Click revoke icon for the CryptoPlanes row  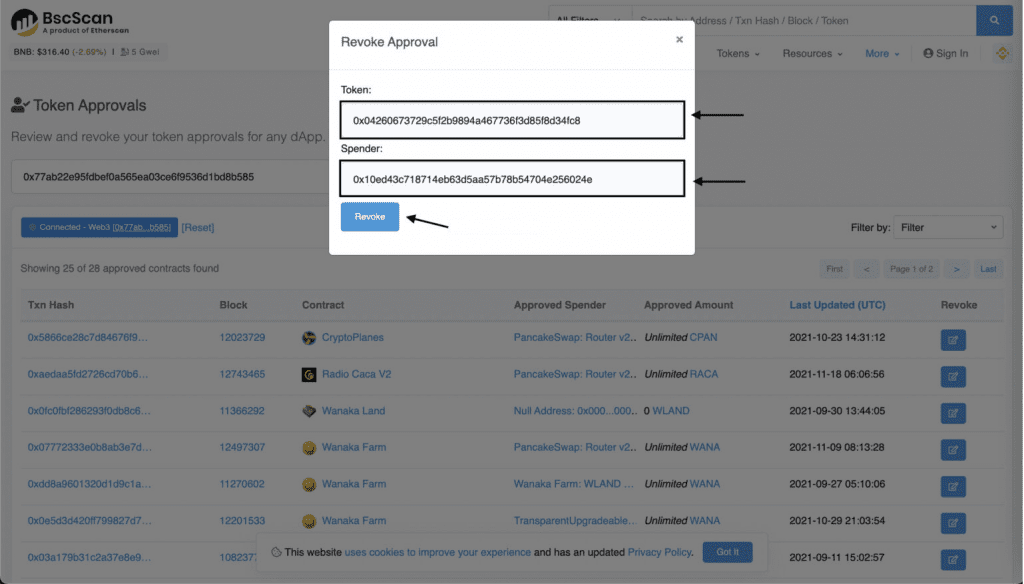click(x=953, y=340)
